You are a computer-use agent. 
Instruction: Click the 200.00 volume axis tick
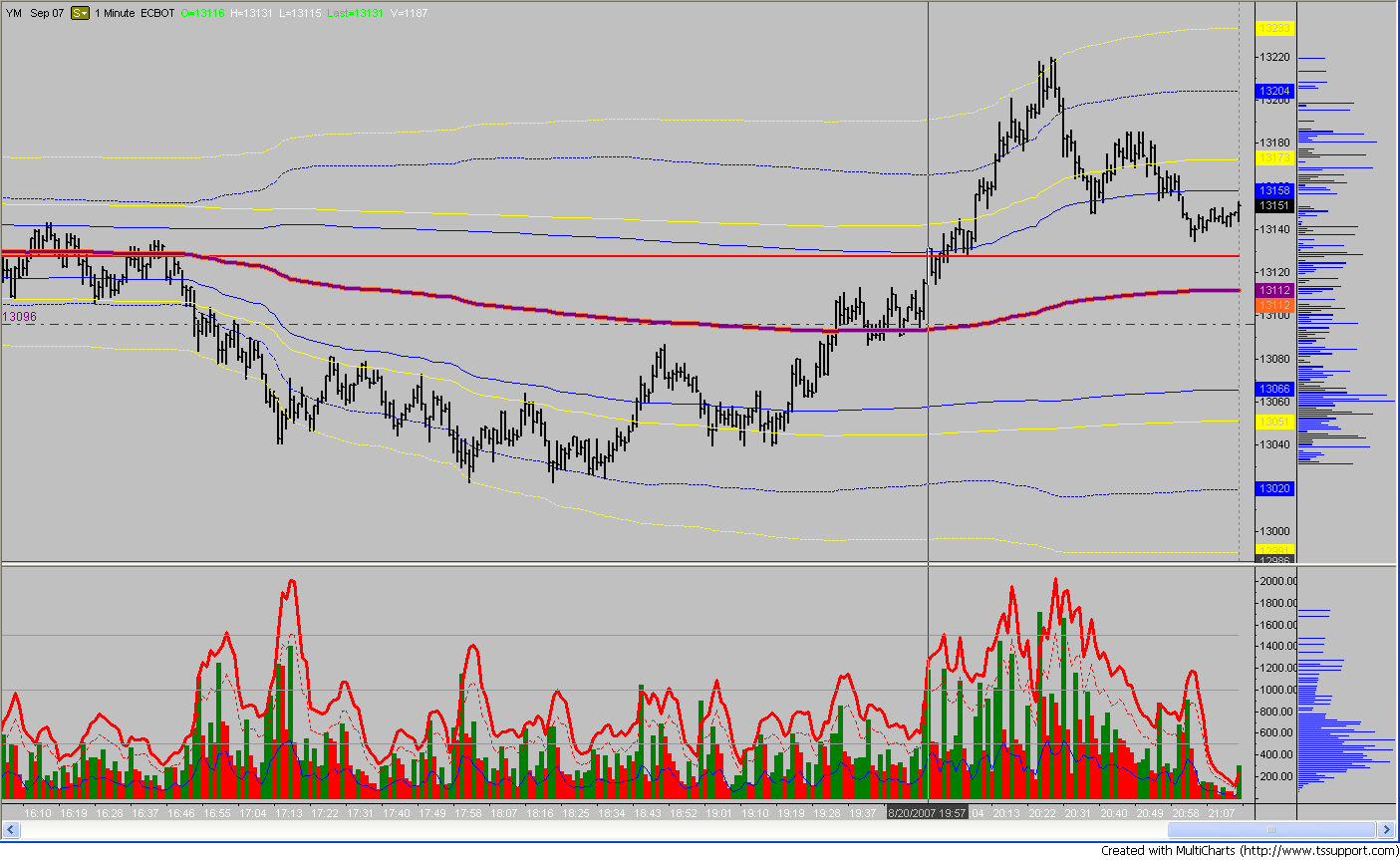pyautogui.click(x=1277, y=776)
